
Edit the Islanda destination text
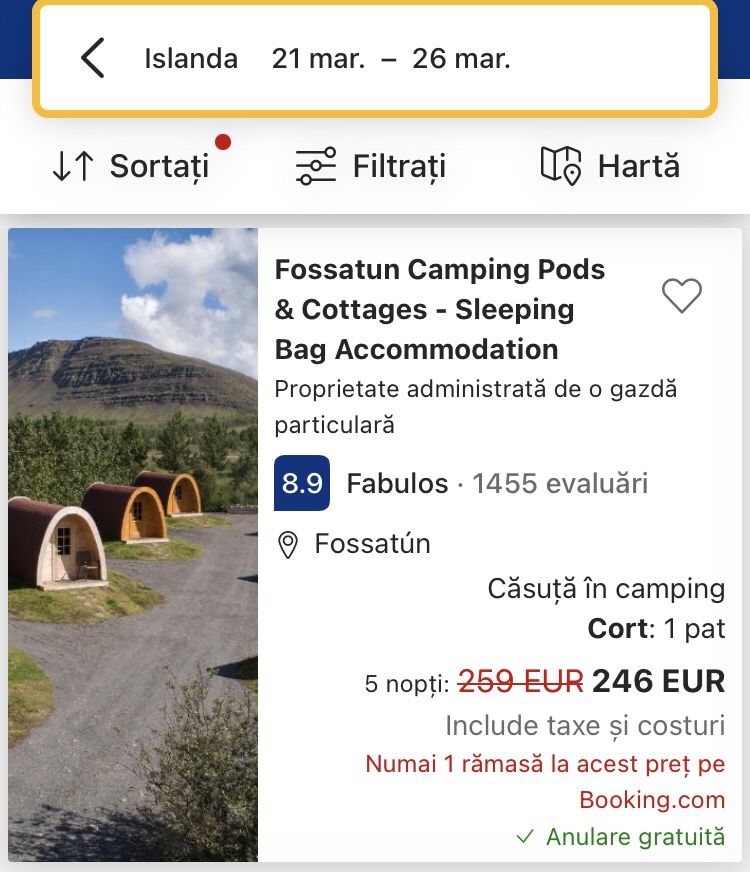click(x=191, y=59)
